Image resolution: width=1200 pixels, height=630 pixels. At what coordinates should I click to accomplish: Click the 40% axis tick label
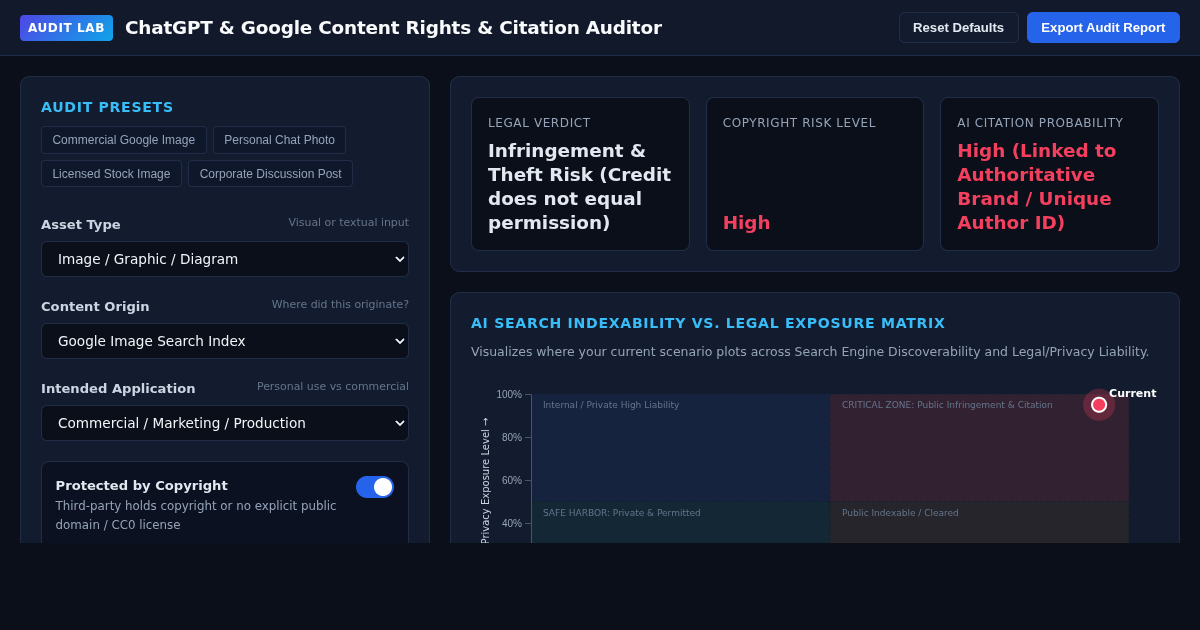[x=512, y=524]
